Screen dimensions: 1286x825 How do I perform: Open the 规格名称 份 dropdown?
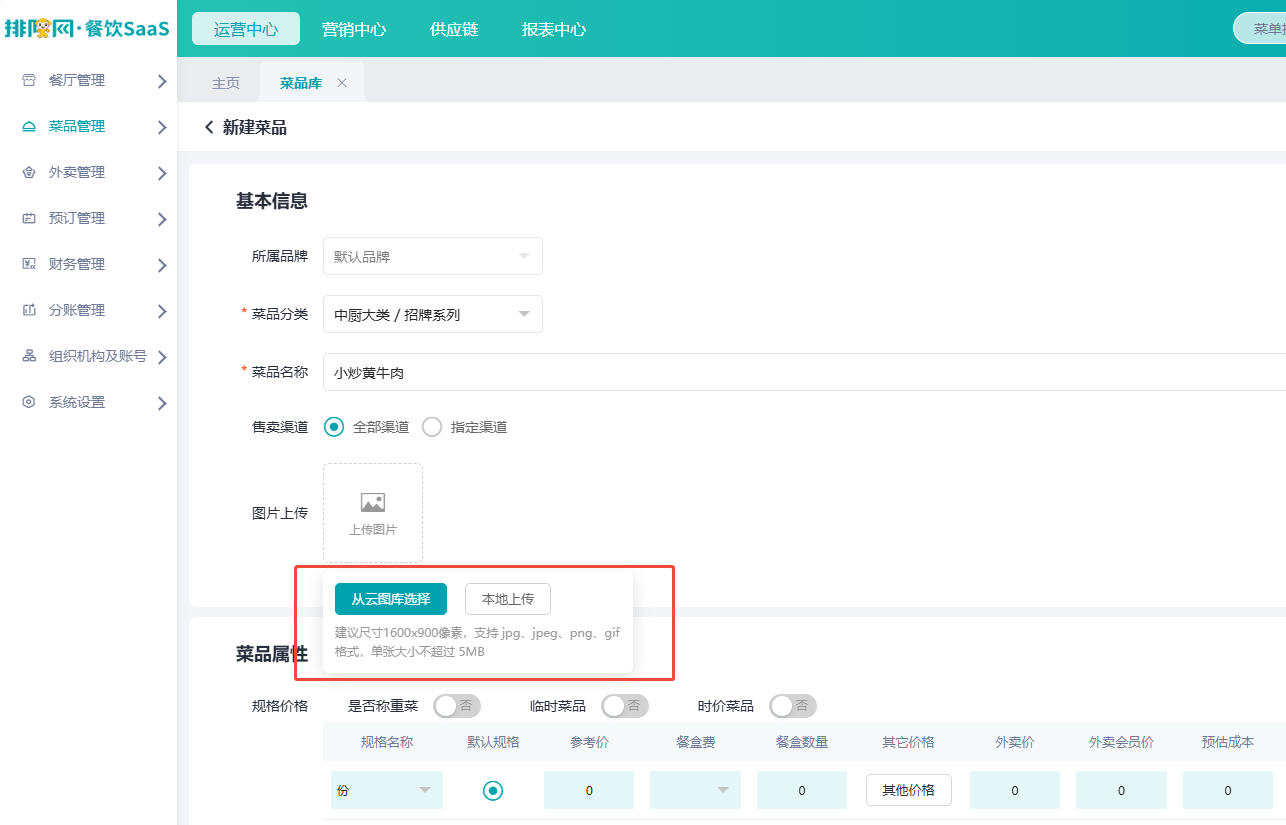point(387,790)
